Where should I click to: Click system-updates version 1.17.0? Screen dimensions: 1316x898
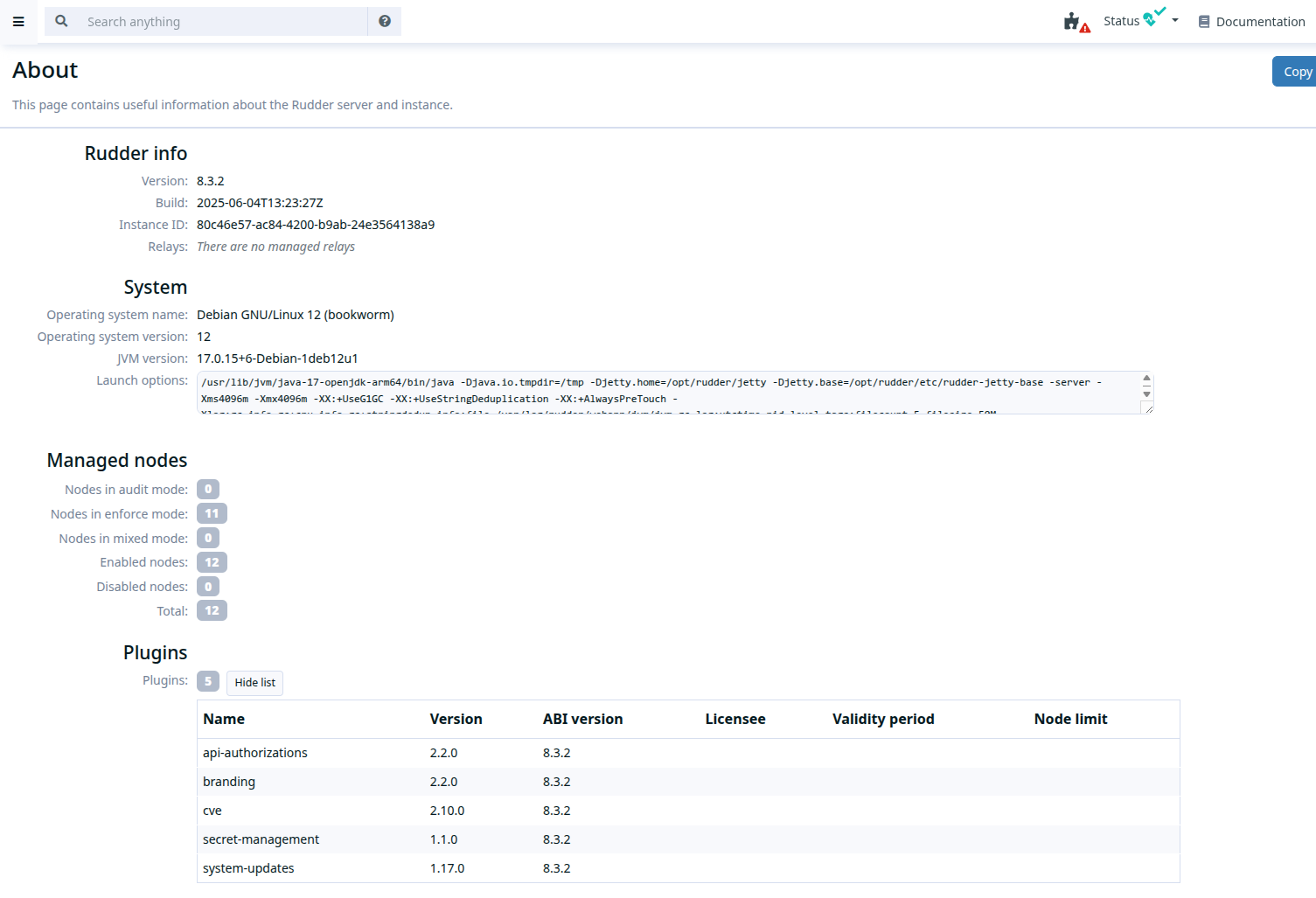[447, 868]
